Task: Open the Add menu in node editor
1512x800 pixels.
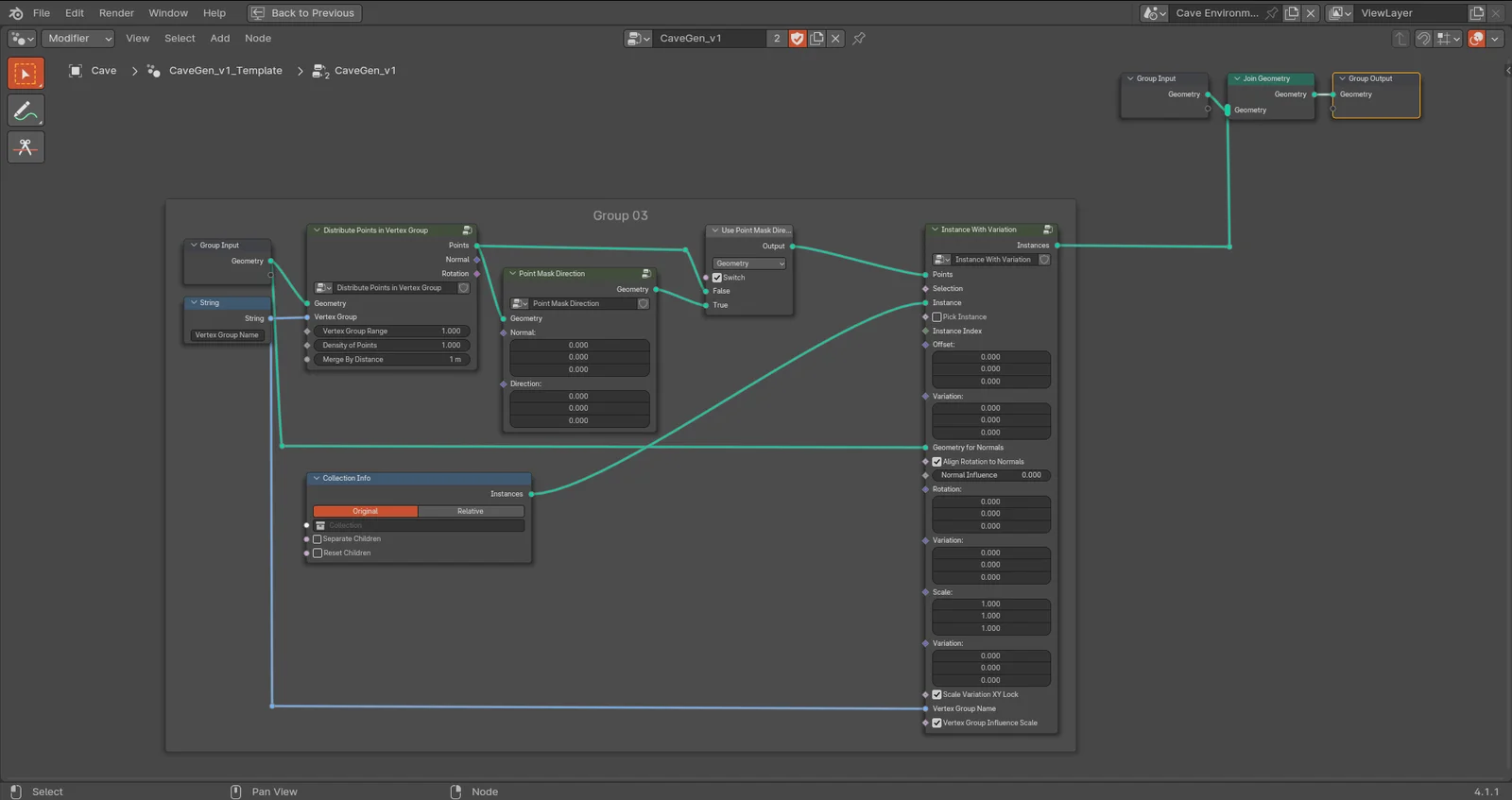Action: pyautogui.click(x=219, y=39)
